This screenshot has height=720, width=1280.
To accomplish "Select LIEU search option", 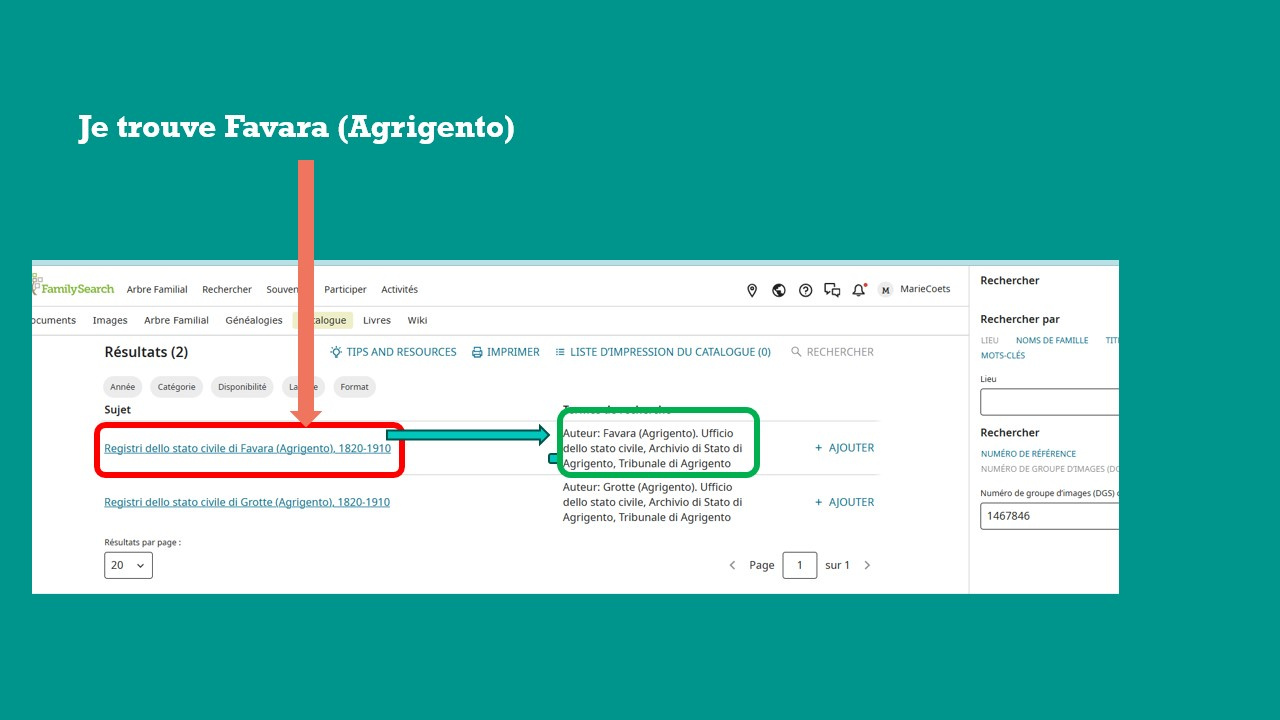I will coord(989,341).
